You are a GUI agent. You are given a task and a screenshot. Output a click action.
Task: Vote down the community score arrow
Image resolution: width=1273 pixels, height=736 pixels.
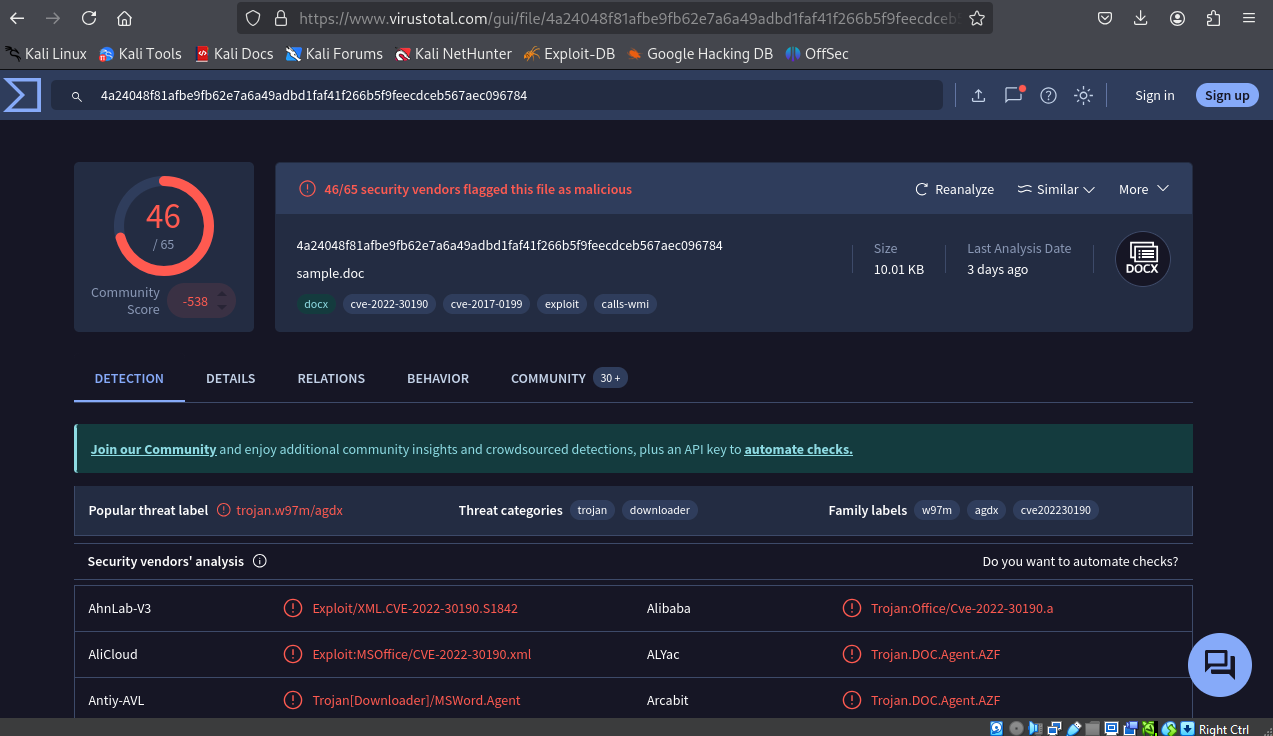coord(222,308)
